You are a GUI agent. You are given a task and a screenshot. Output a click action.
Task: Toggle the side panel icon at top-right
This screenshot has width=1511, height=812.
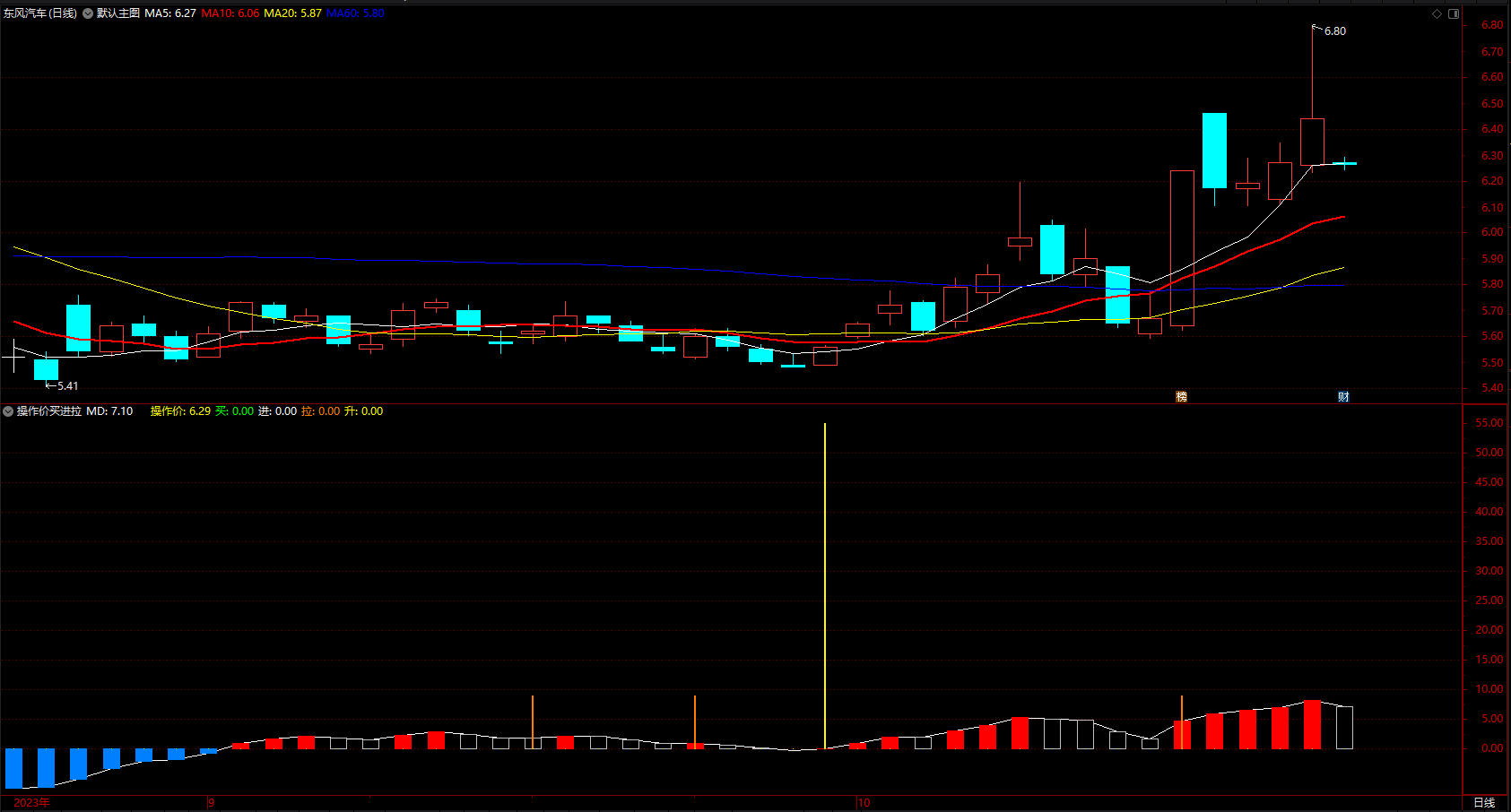point(1454,13)
